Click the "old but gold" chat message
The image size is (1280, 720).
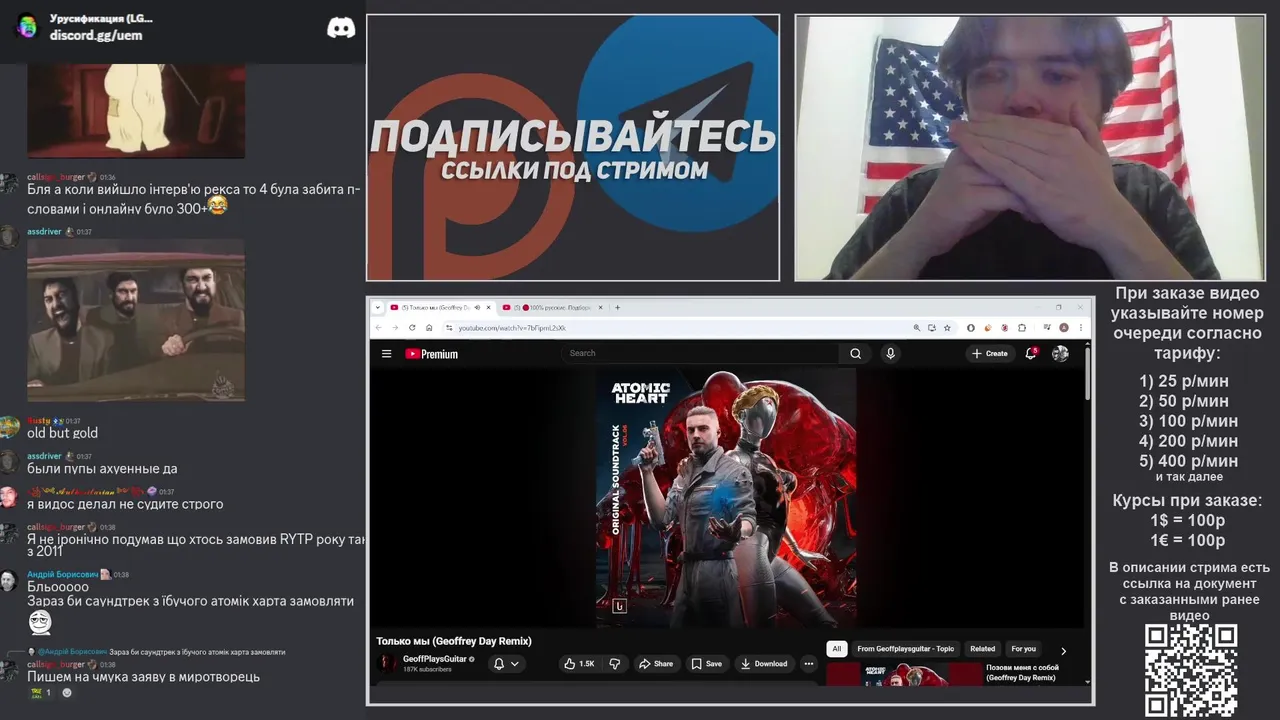pyautogui.click(x=63, y=433)
